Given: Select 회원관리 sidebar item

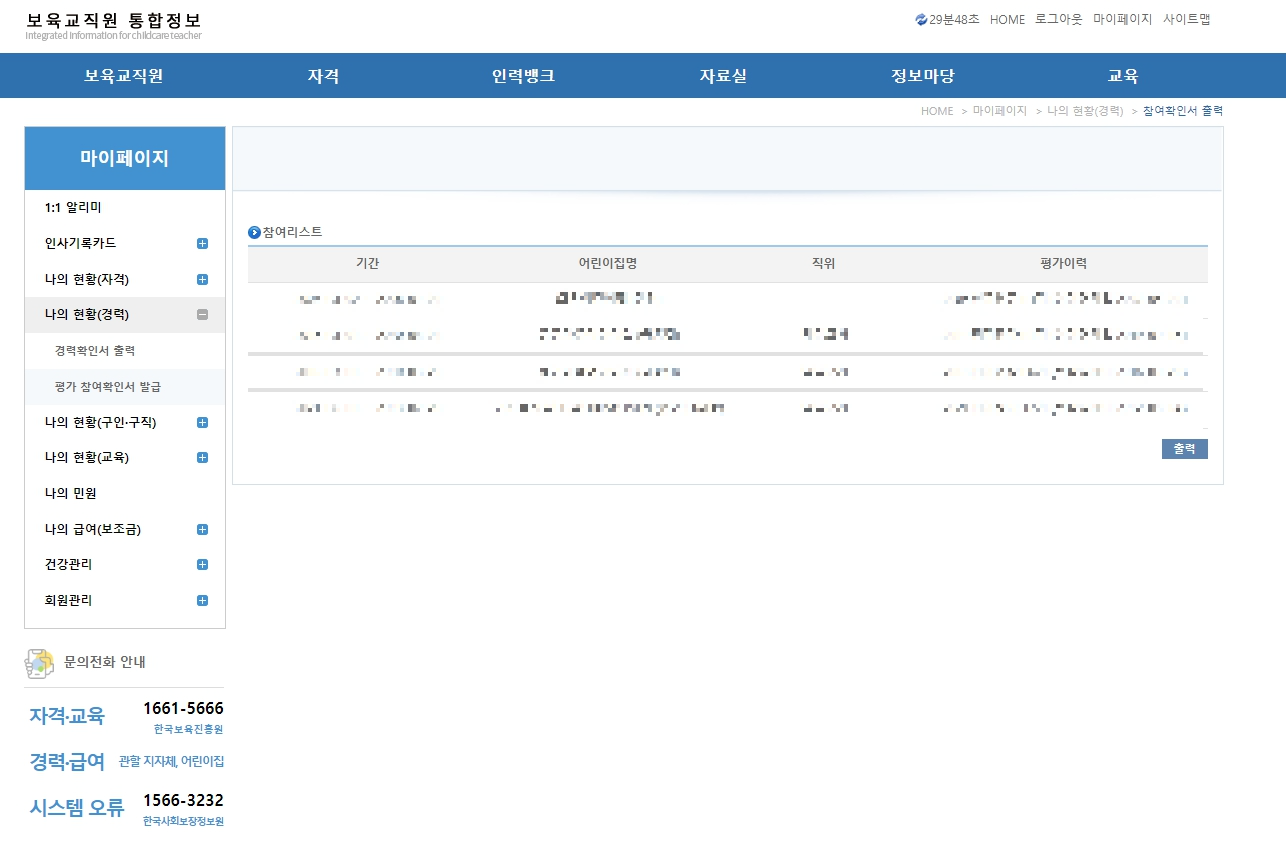Looking at the screenshot, I should click(x=69, y=600).
